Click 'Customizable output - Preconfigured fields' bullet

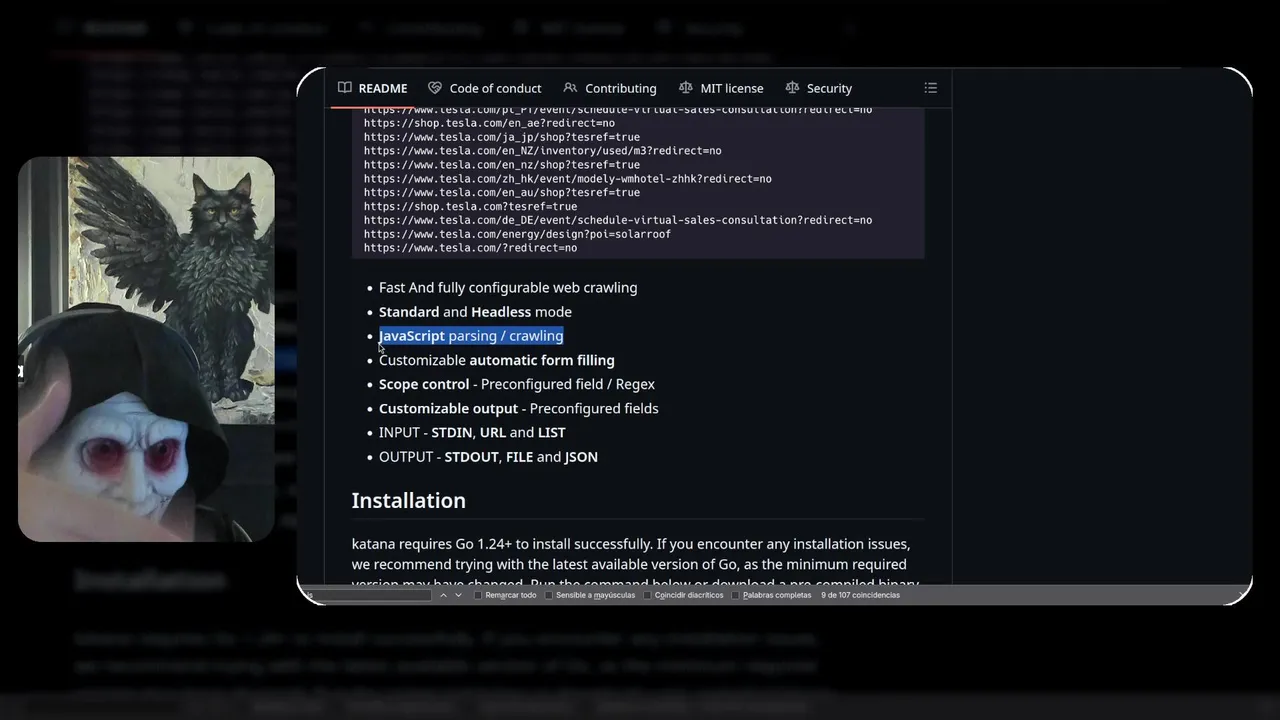pos(519,408)
